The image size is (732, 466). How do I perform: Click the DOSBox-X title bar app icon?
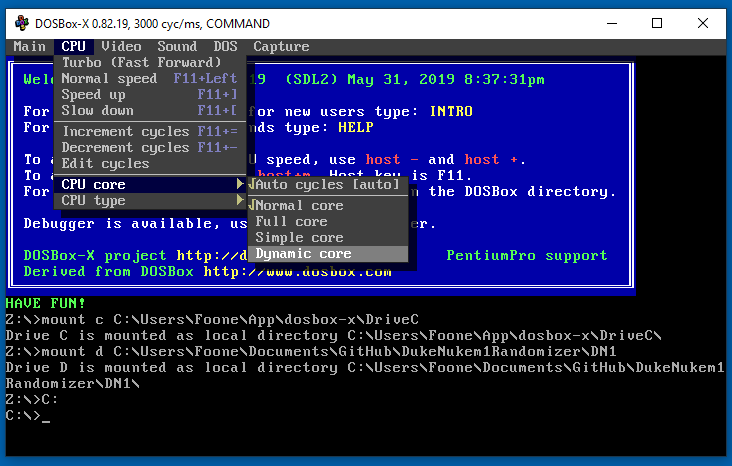[x=21, y=23]
